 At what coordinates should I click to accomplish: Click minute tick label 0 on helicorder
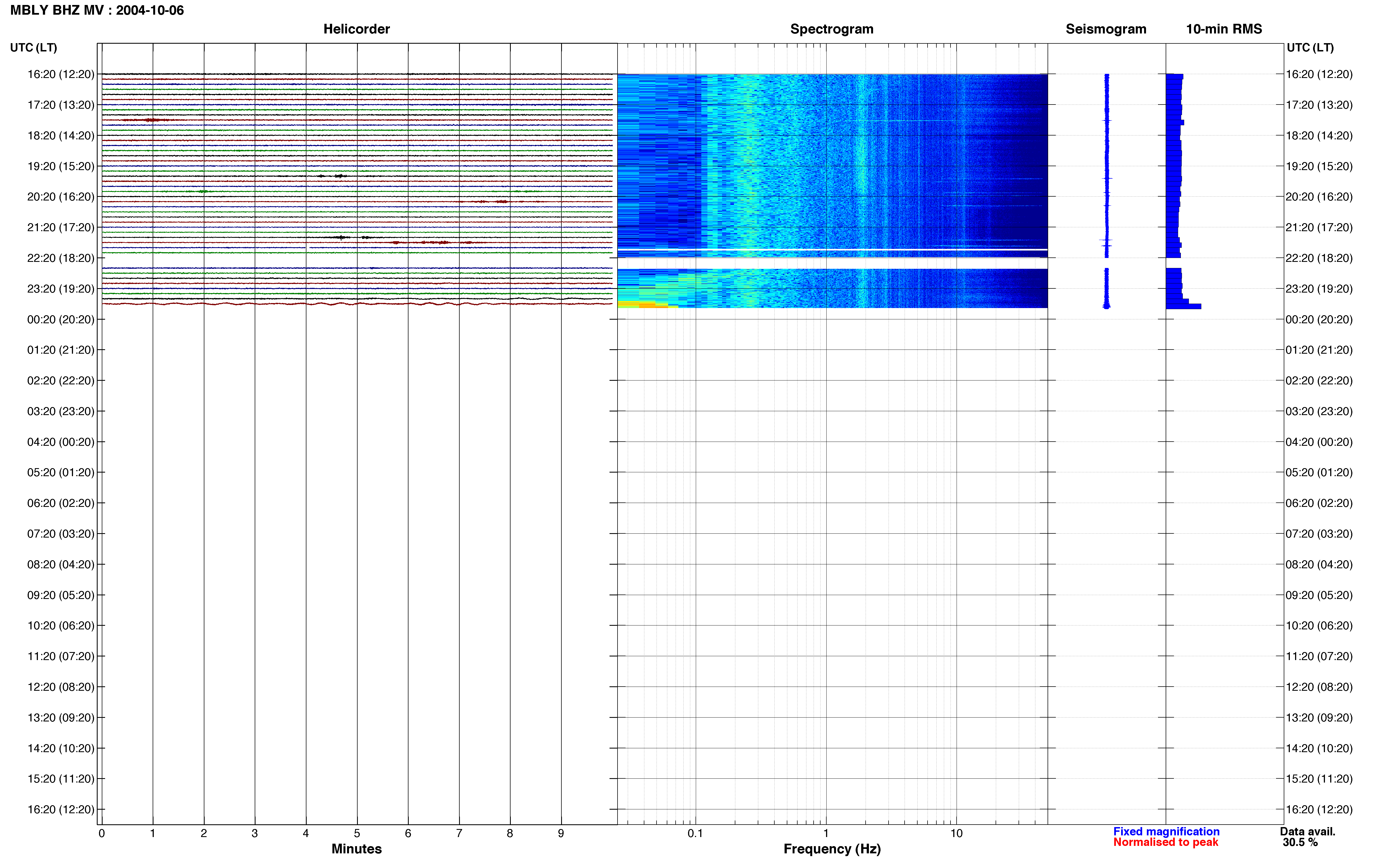(x=101, y=833)
